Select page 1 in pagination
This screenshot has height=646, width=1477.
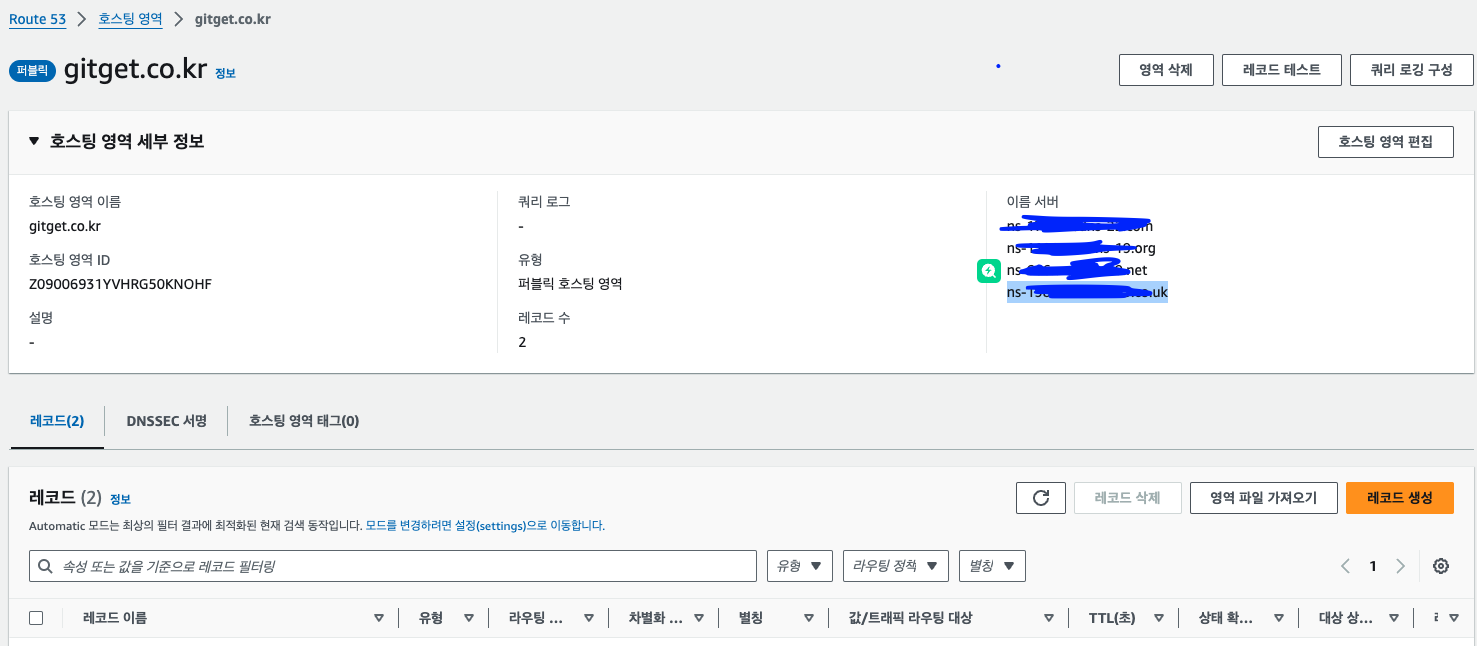[1373, 566]
